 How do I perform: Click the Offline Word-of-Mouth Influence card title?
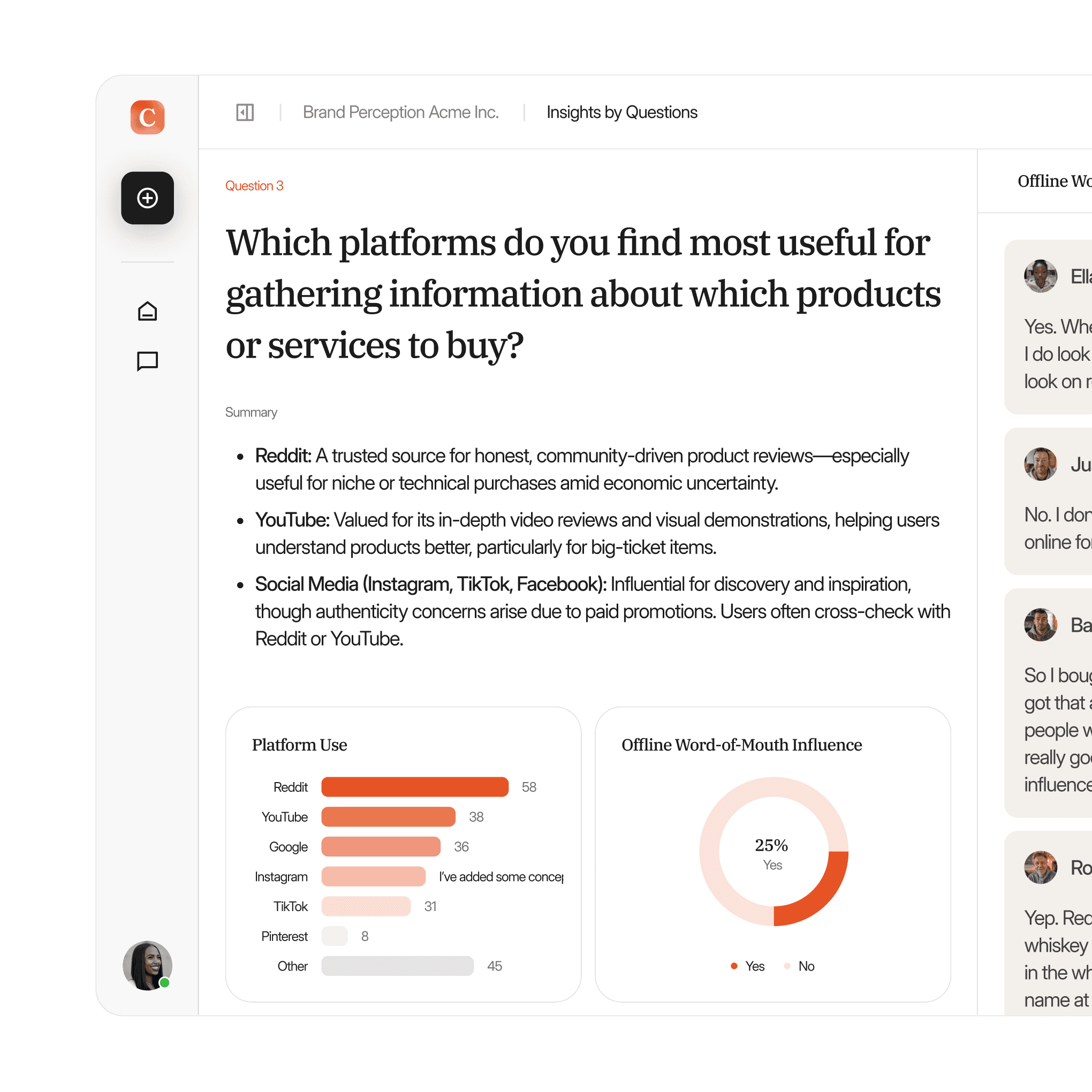(x=741, y=745)
